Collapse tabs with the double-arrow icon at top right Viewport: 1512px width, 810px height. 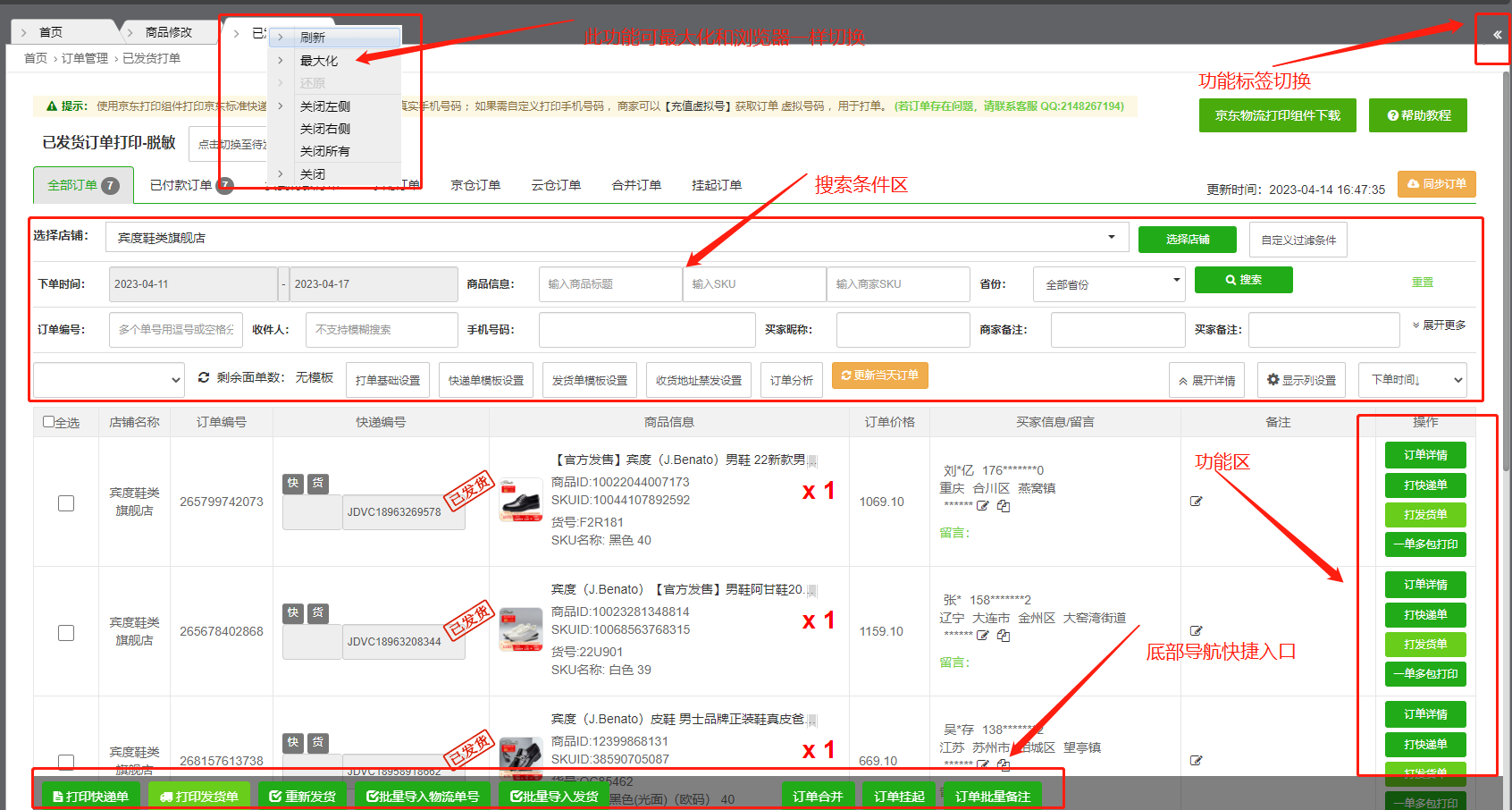(x=1497, y=35)
